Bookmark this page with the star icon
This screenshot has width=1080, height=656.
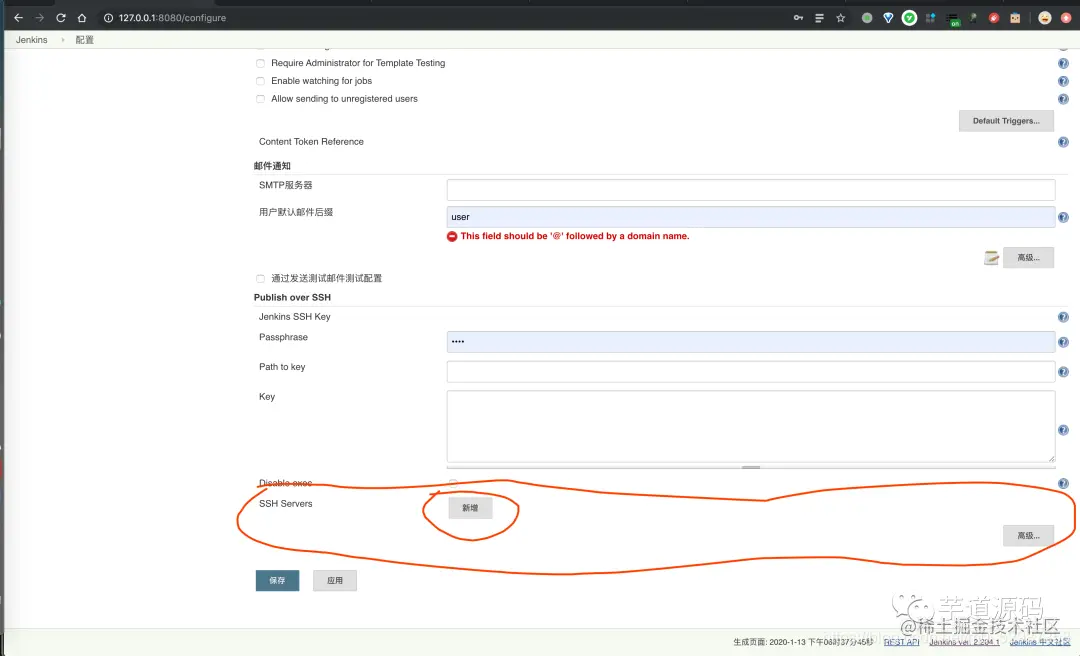pos(840,18)
